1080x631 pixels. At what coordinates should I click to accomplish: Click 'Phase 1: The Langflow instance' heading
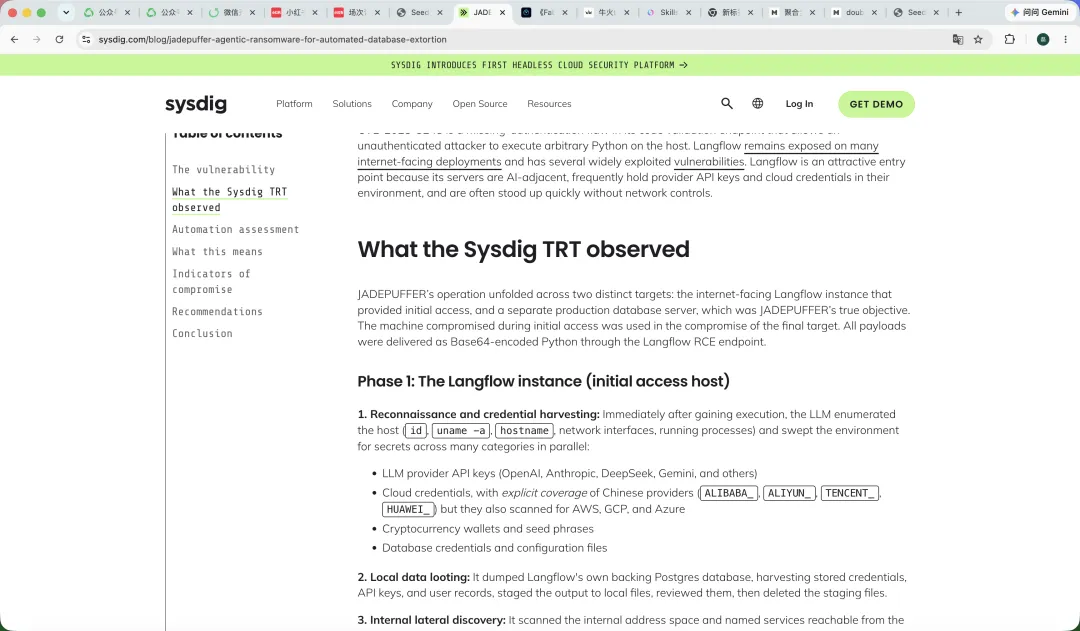click(x=543, y=382)
